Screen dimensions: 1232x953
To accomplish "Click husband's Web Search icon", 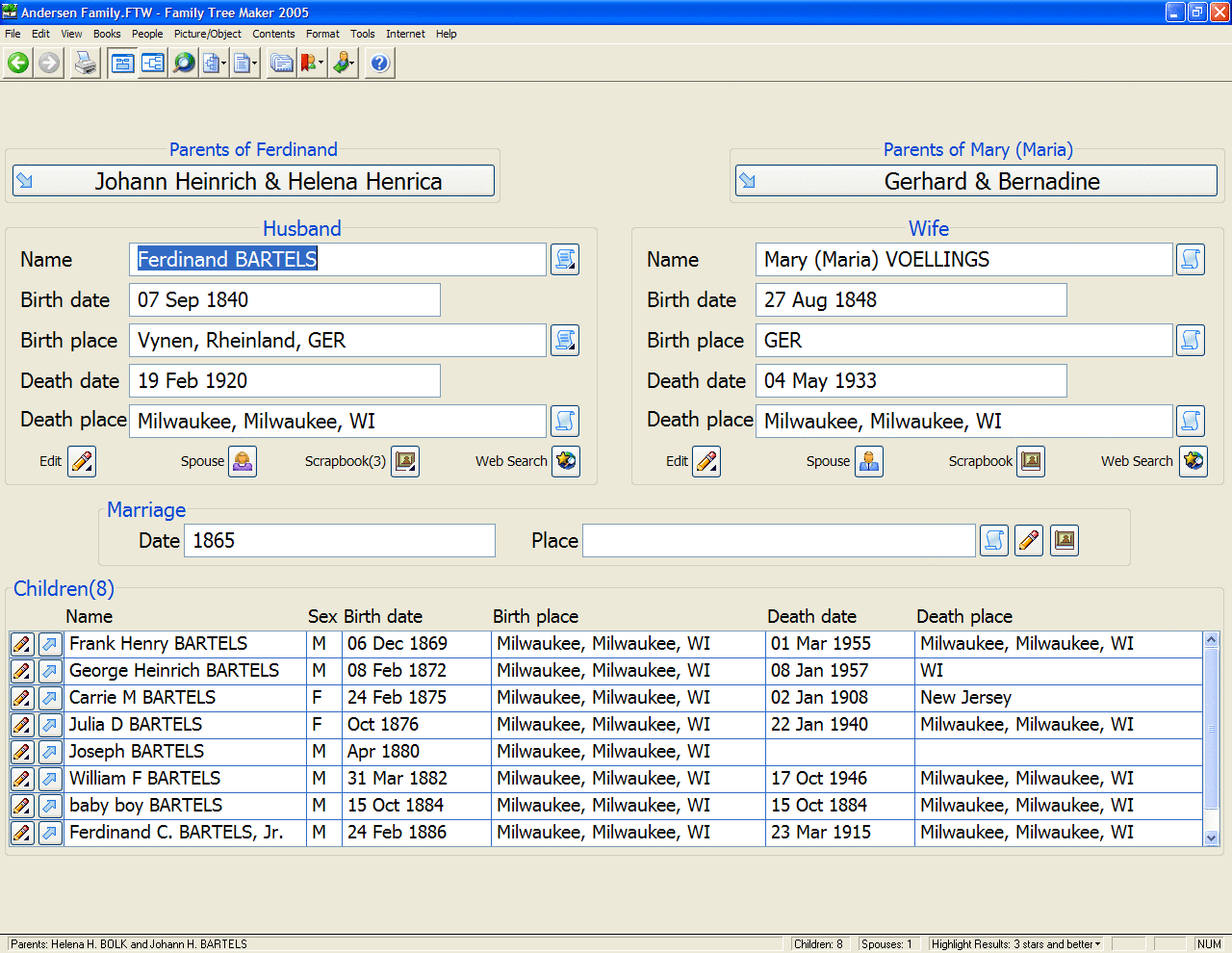I will click(566, 462).
